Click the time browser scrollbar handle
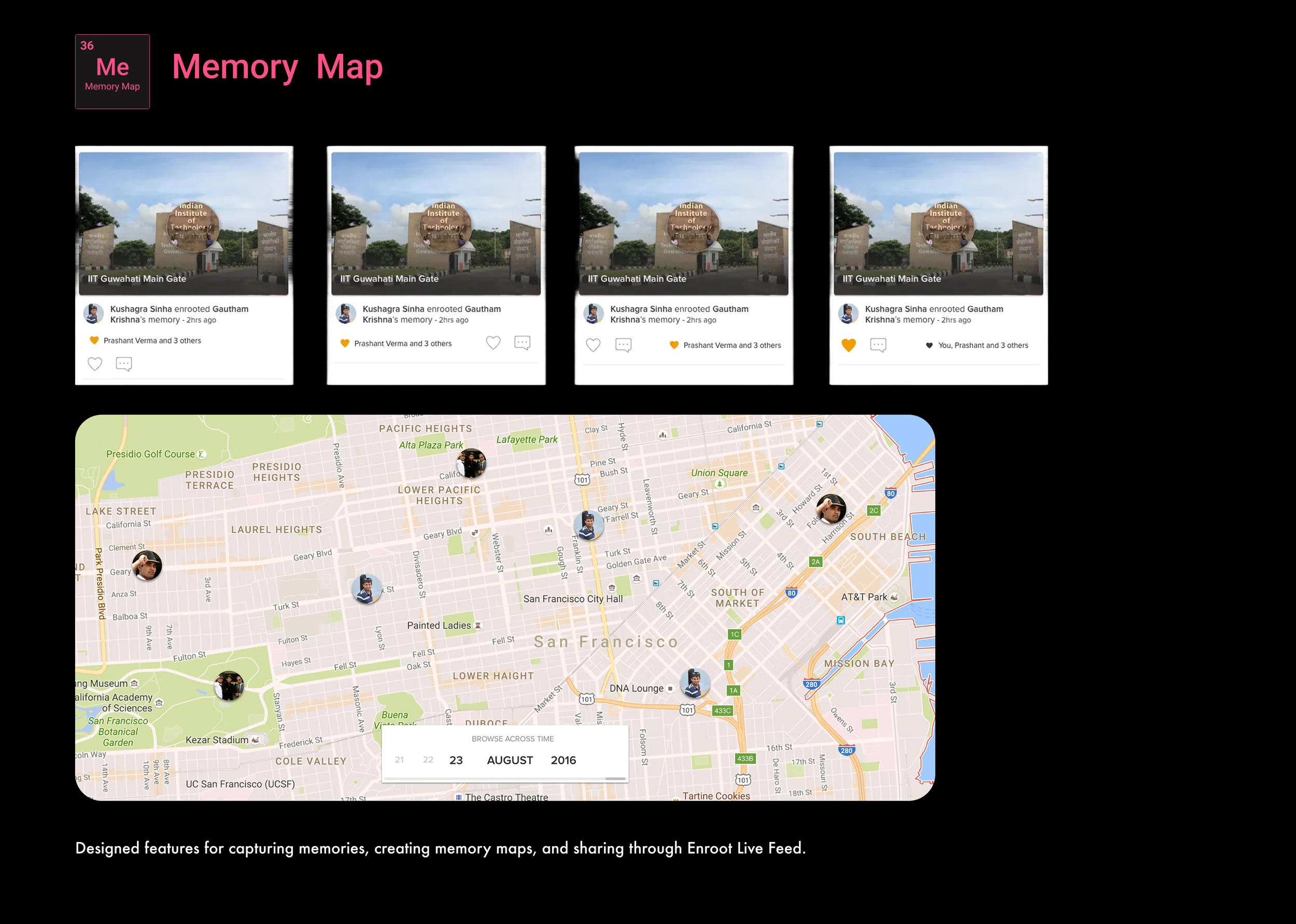The image size is (1296, 924). click(615, 778)
